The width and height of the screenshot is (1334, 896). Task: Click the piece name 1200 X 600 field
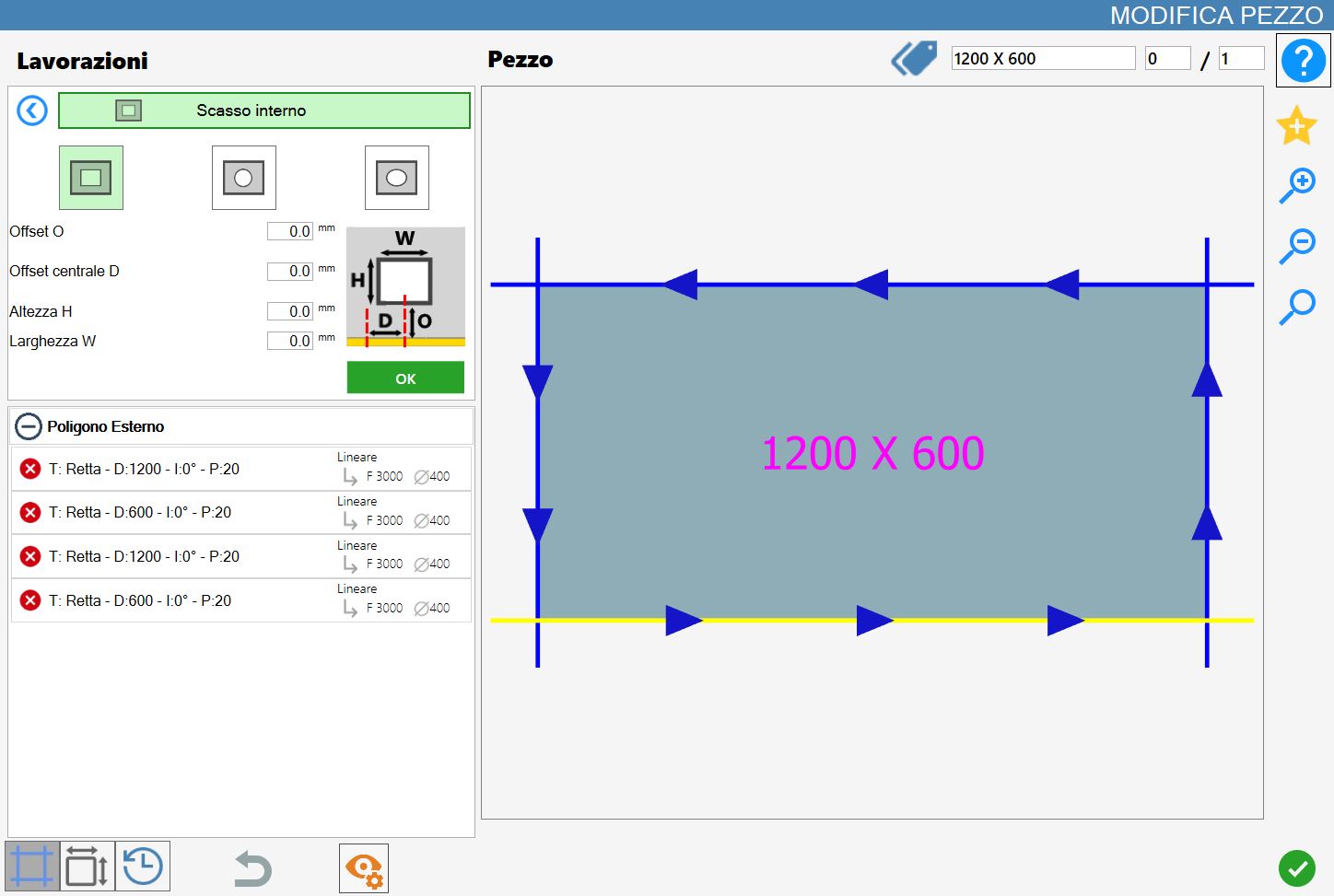(1043, 58)
